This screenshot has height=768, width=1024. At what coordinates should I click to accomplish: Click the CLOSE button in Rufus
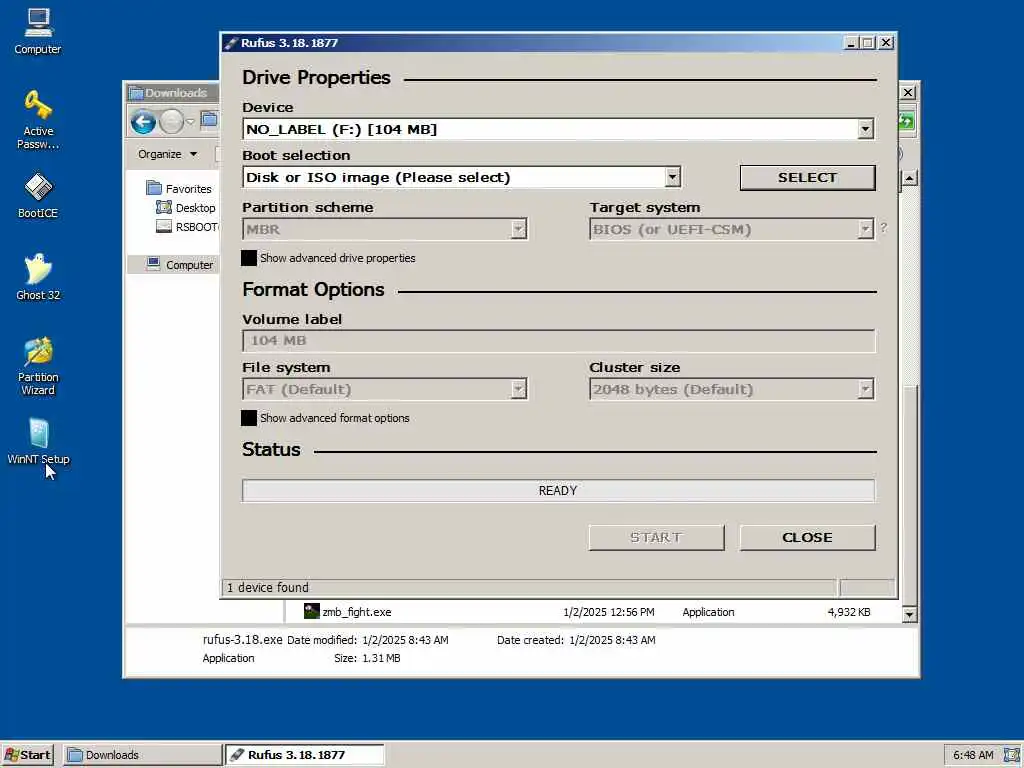pyautogui.click(x=807, y=537)
